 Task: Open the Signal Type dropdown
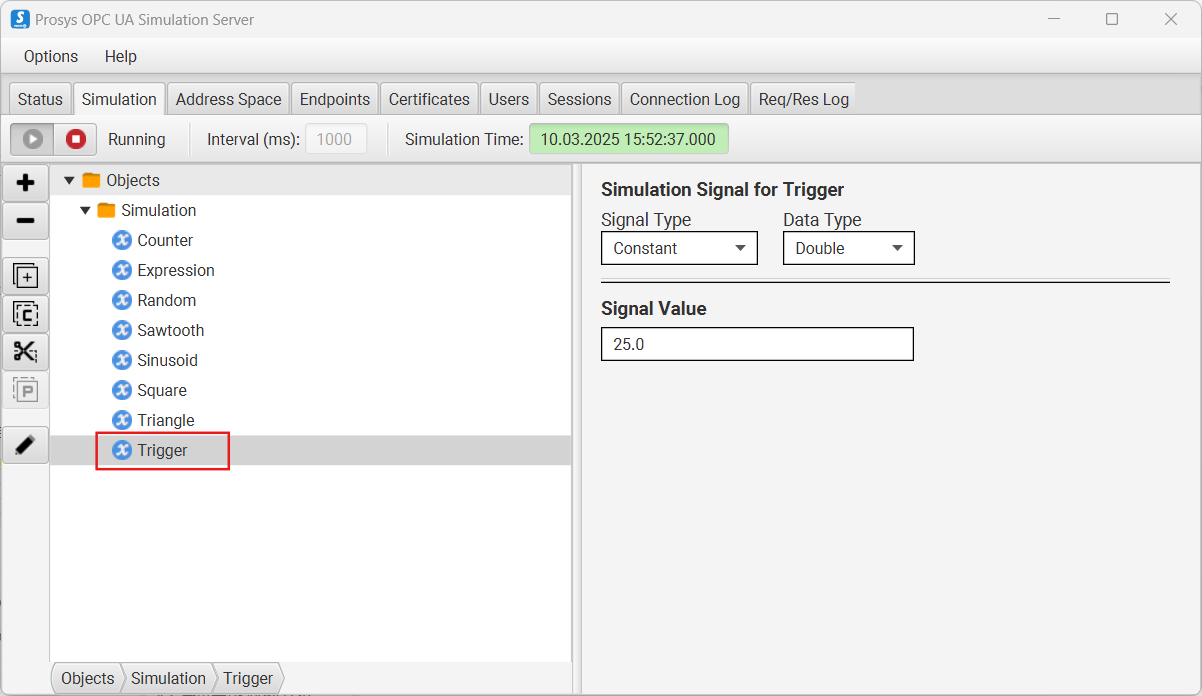coord(679,248)
